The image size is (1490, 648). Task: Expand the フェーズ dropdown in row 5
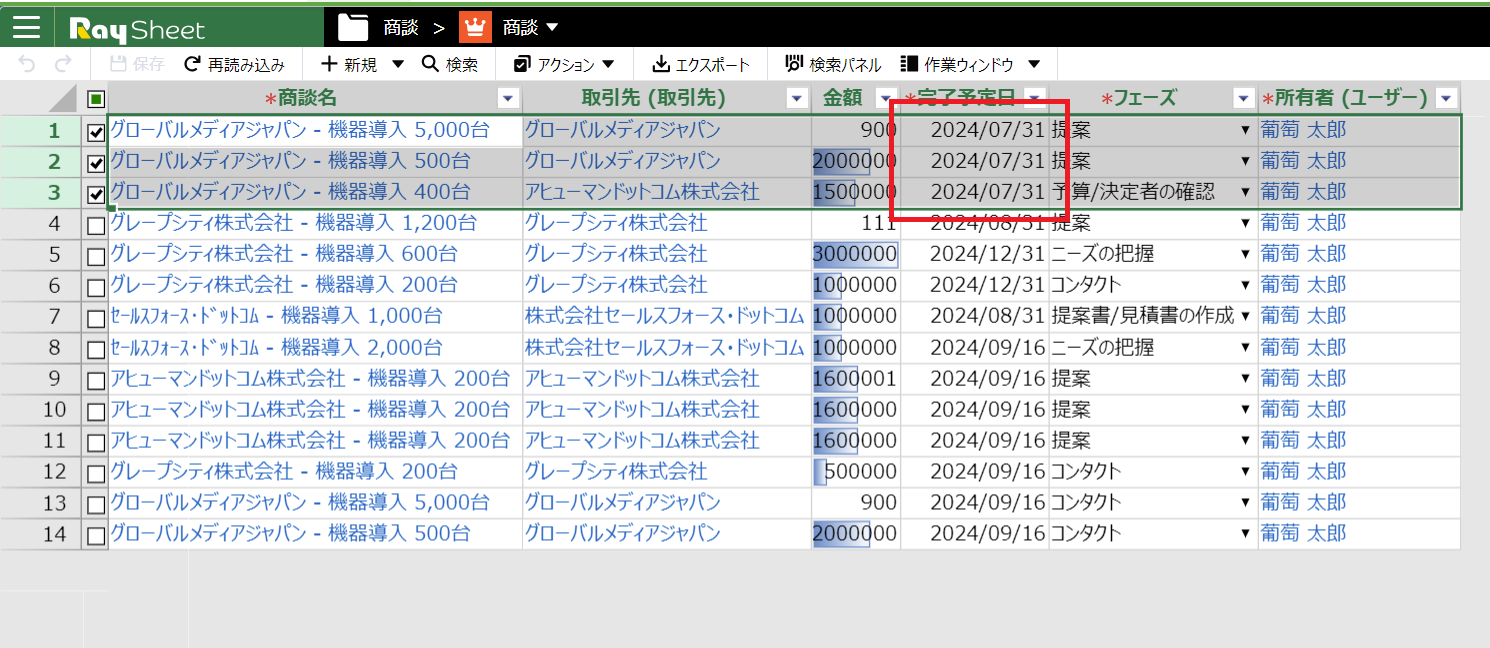click(1245, 255)
